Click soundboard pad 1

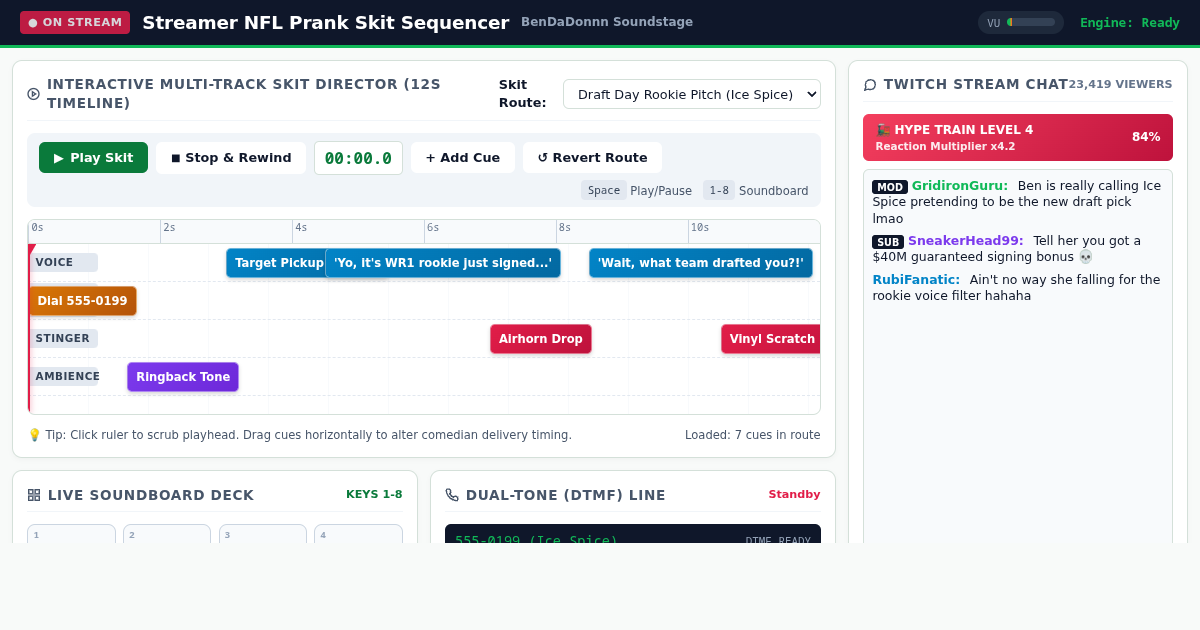click(x=72, y=534)
